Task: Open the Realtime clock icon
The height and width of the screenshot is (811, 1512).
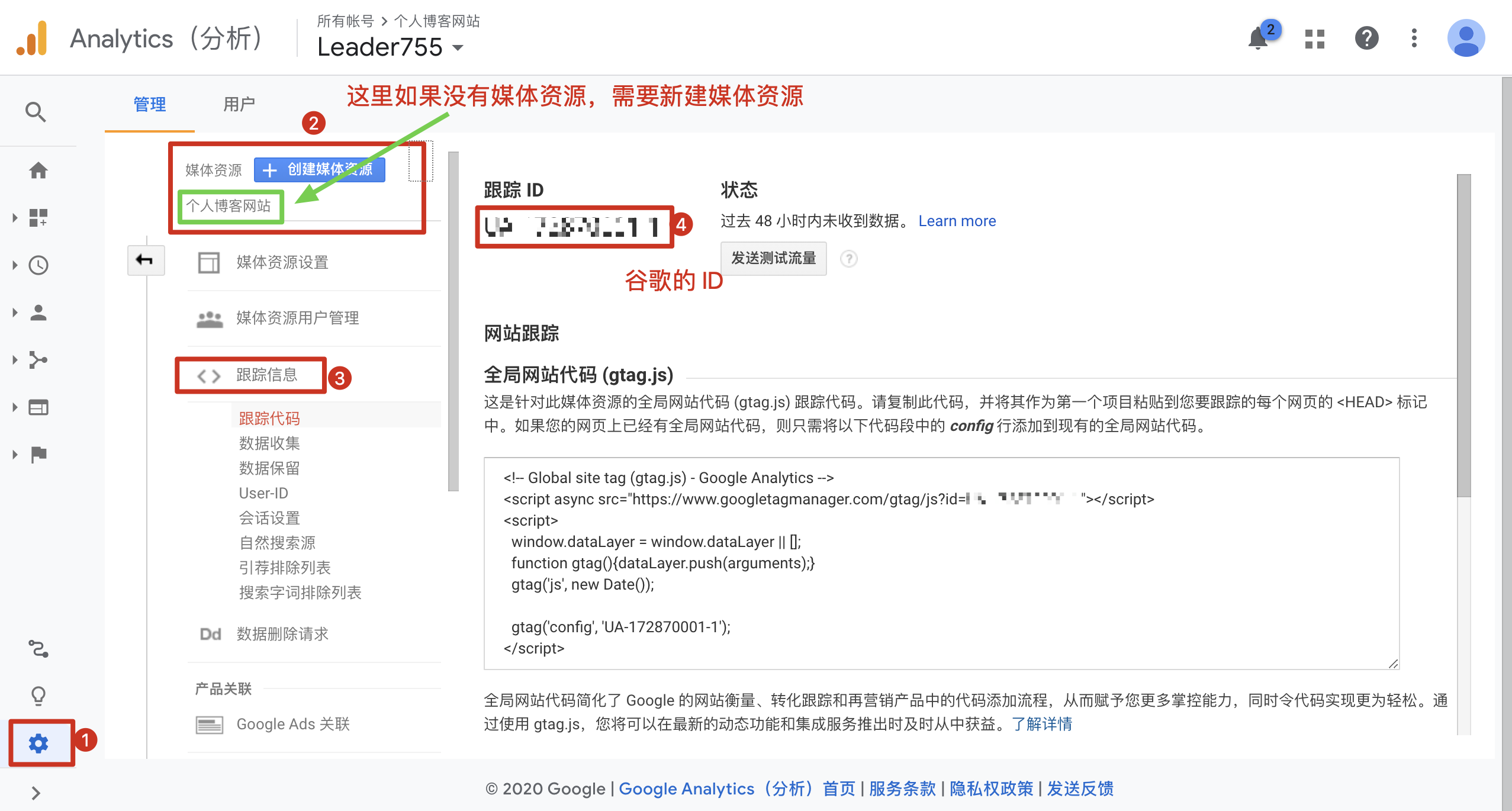Action: point(38,265)
